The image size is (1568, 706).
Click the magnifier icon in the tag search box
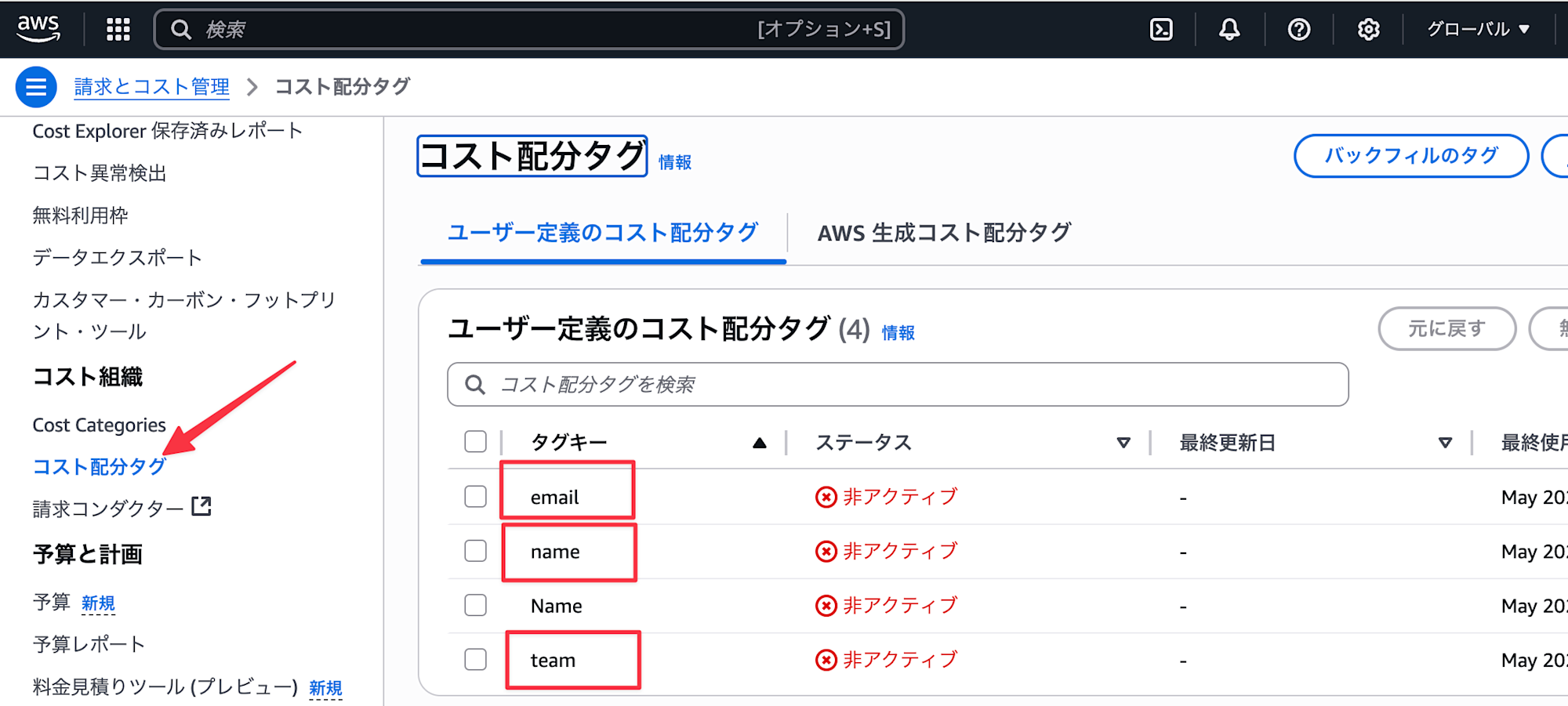click(475, 385)
